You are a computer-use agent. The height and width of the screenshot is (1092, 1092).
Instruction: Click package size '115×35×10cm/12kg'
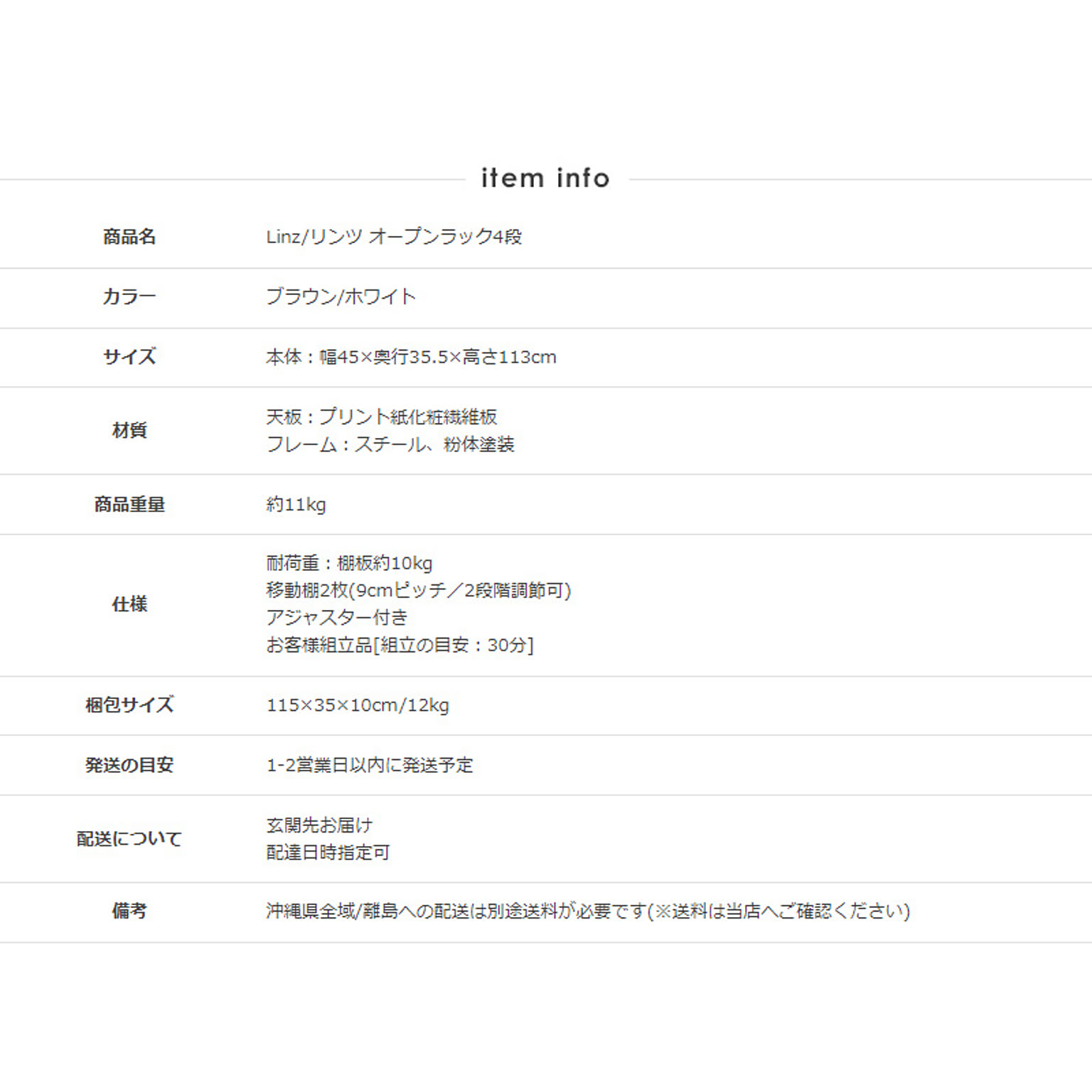(358, 705)
